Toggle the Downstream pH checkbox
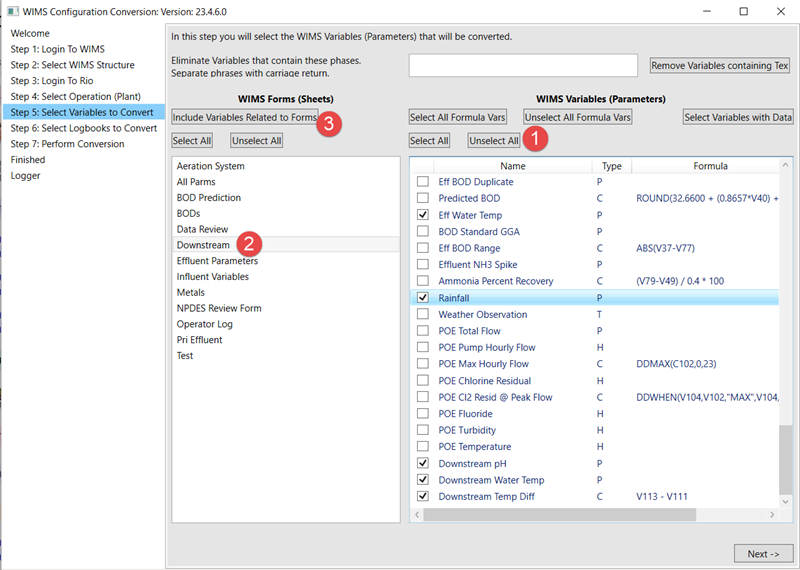This screenshot has height=570, width=800. point(423,464)
